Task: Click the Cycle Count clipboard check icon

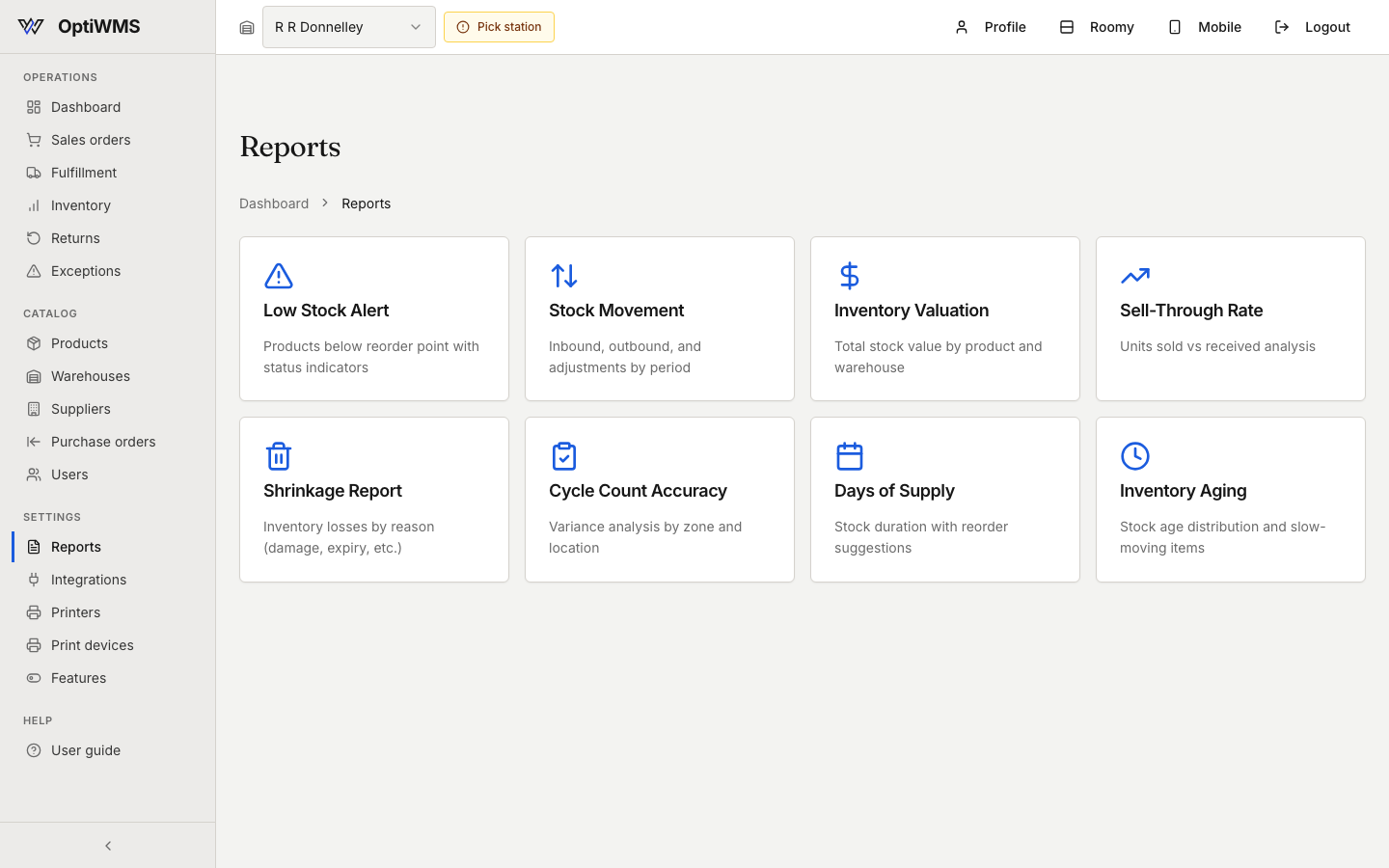Action: (x=564, y=456)
